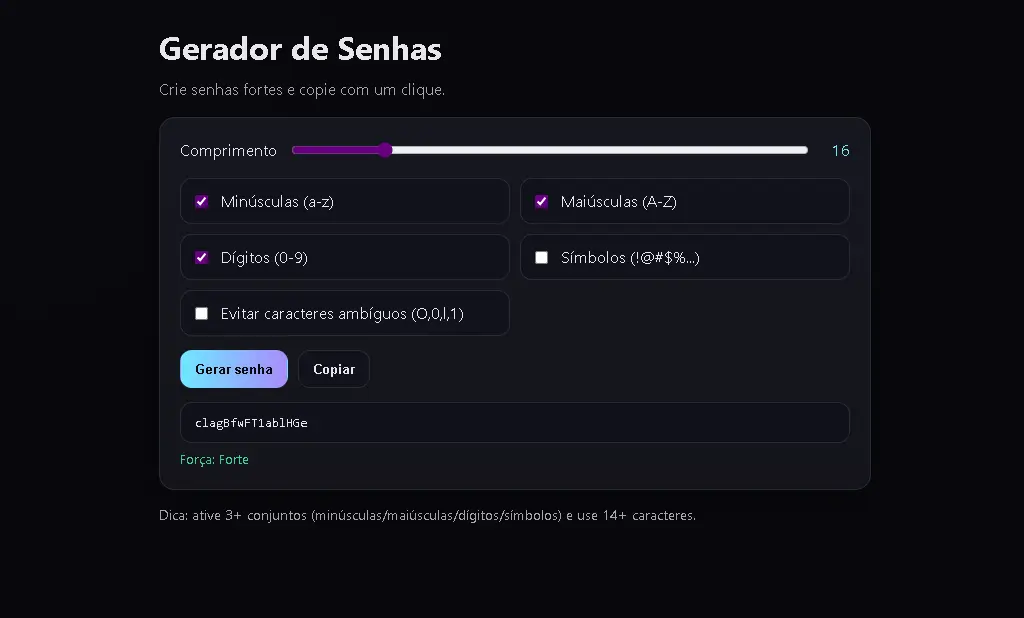The image size is (1024, 618).
Task: Enable Símbolos (!@#$%...)
Action: 541,257
